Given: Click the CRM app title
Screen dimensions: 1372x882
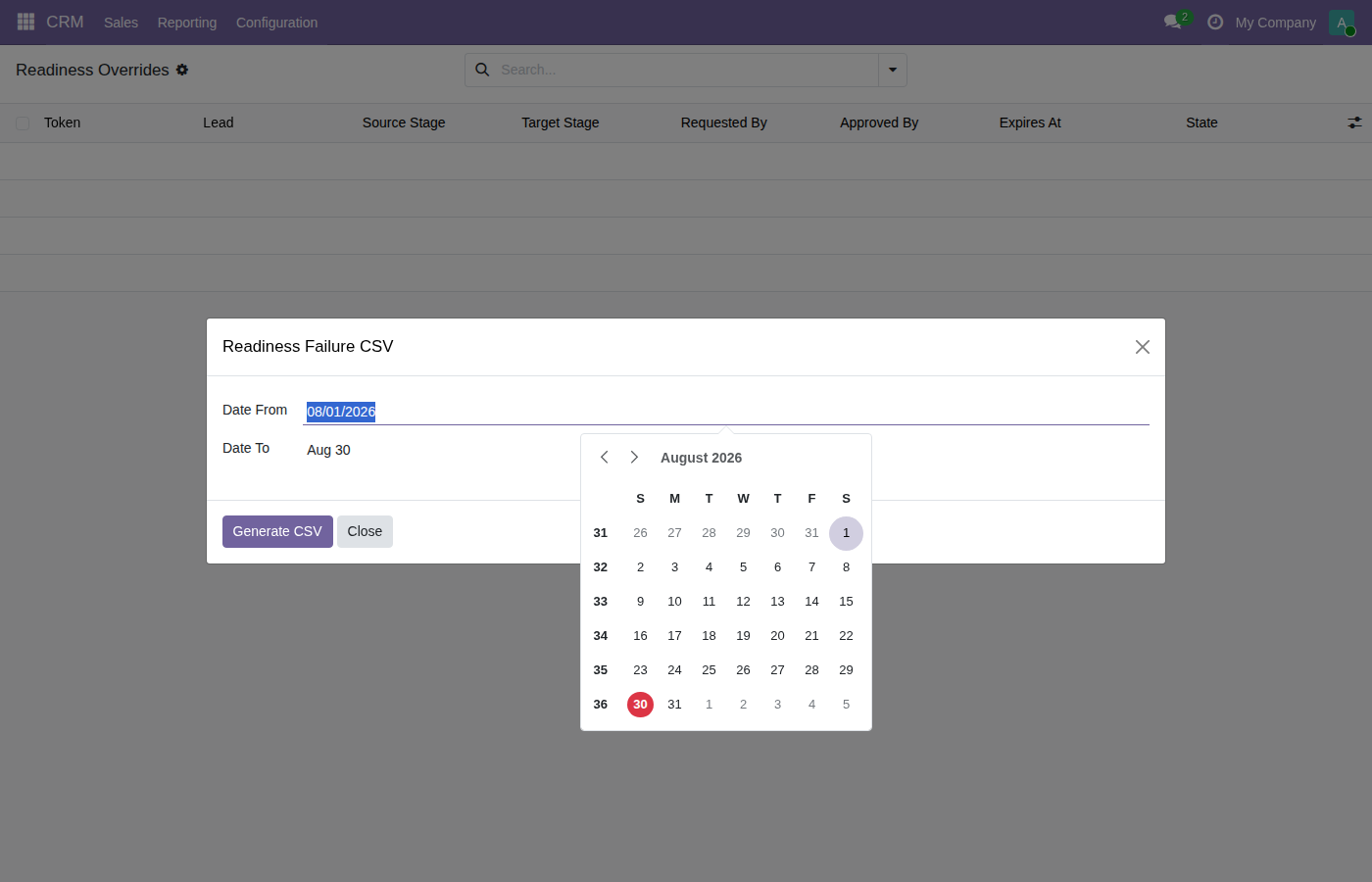Looking at the screenshot, I should 65,22.
